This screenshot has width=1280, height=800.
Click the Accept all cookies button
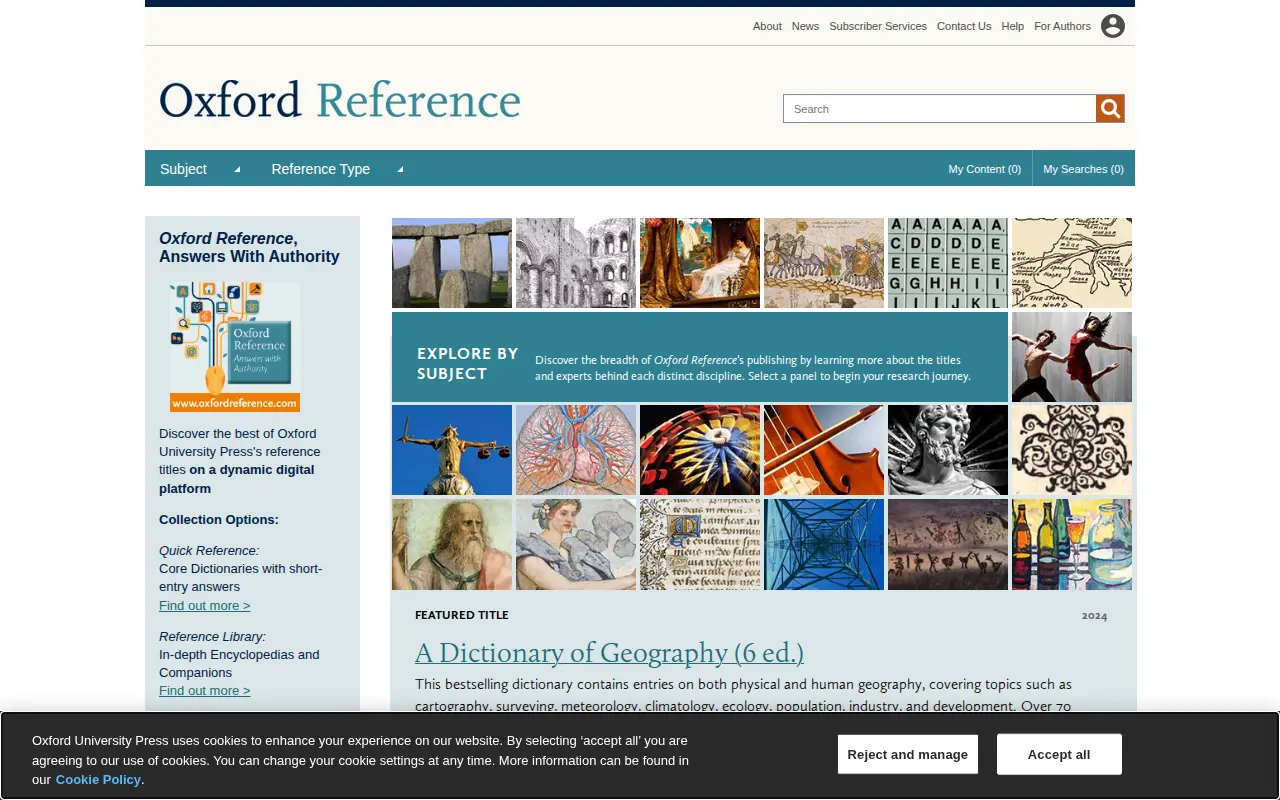(x=1059, y=754)
